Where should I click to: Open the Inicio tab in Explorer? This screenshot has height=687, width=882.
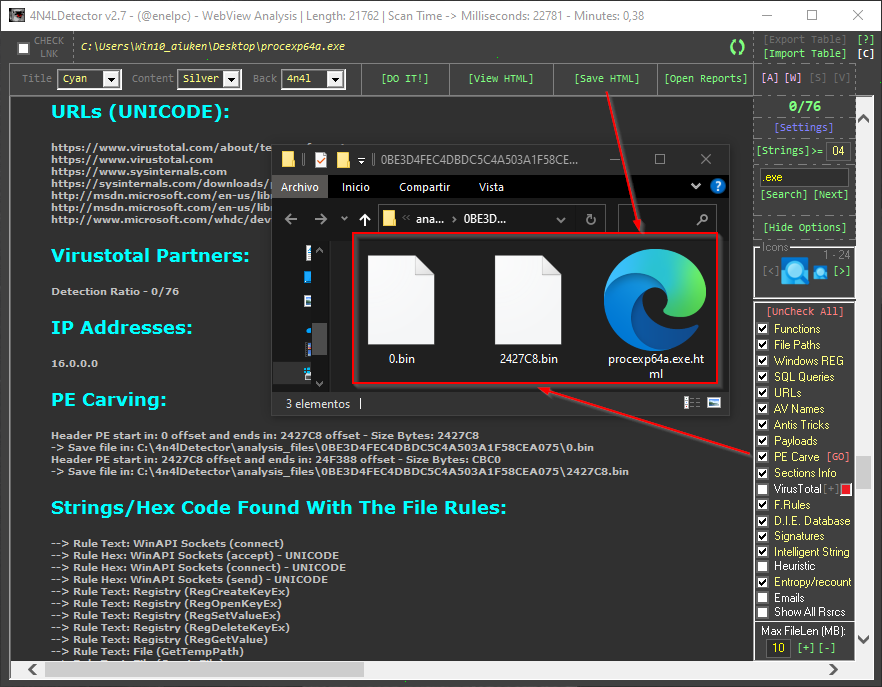tap(356, 187)
